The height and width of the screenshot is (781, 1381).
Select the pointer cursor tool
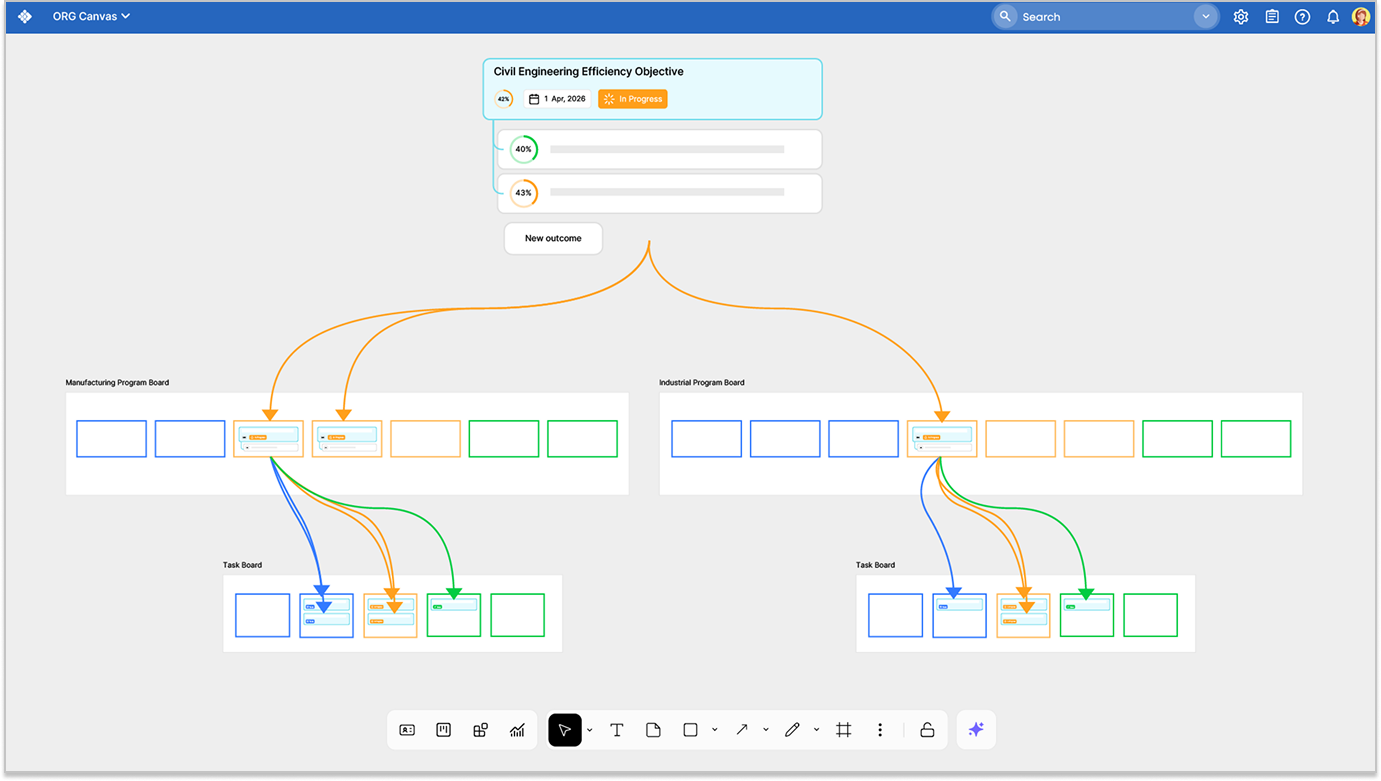[565, 730]
